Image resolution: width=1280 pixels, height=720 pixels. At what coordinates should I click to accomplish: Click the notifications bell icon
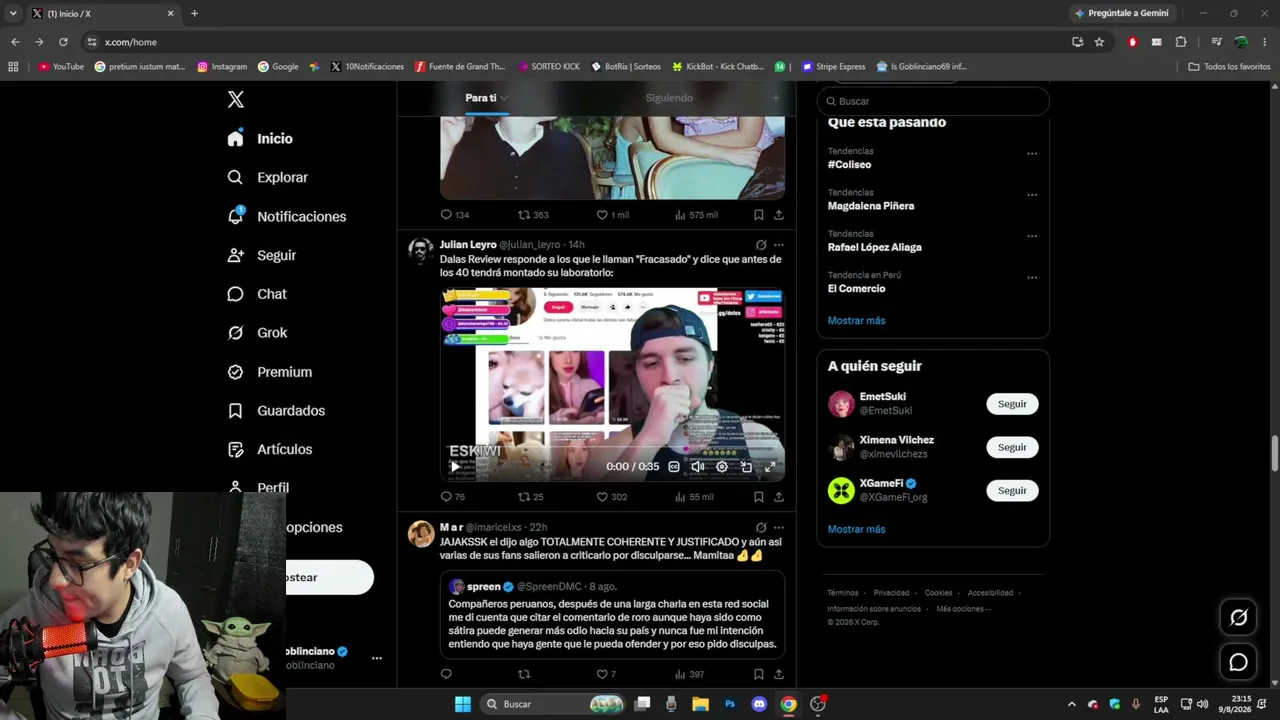235,216
